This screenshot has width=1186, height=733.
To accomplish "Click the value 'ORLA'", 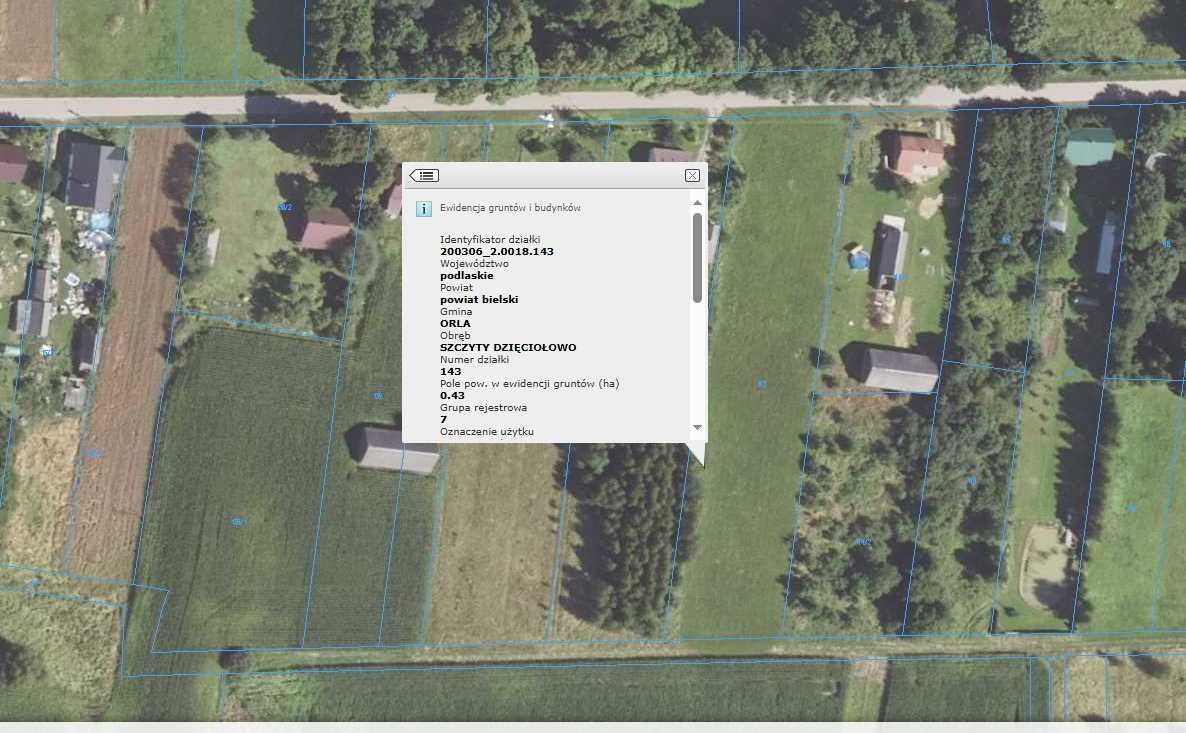I will tap(455, 324).
